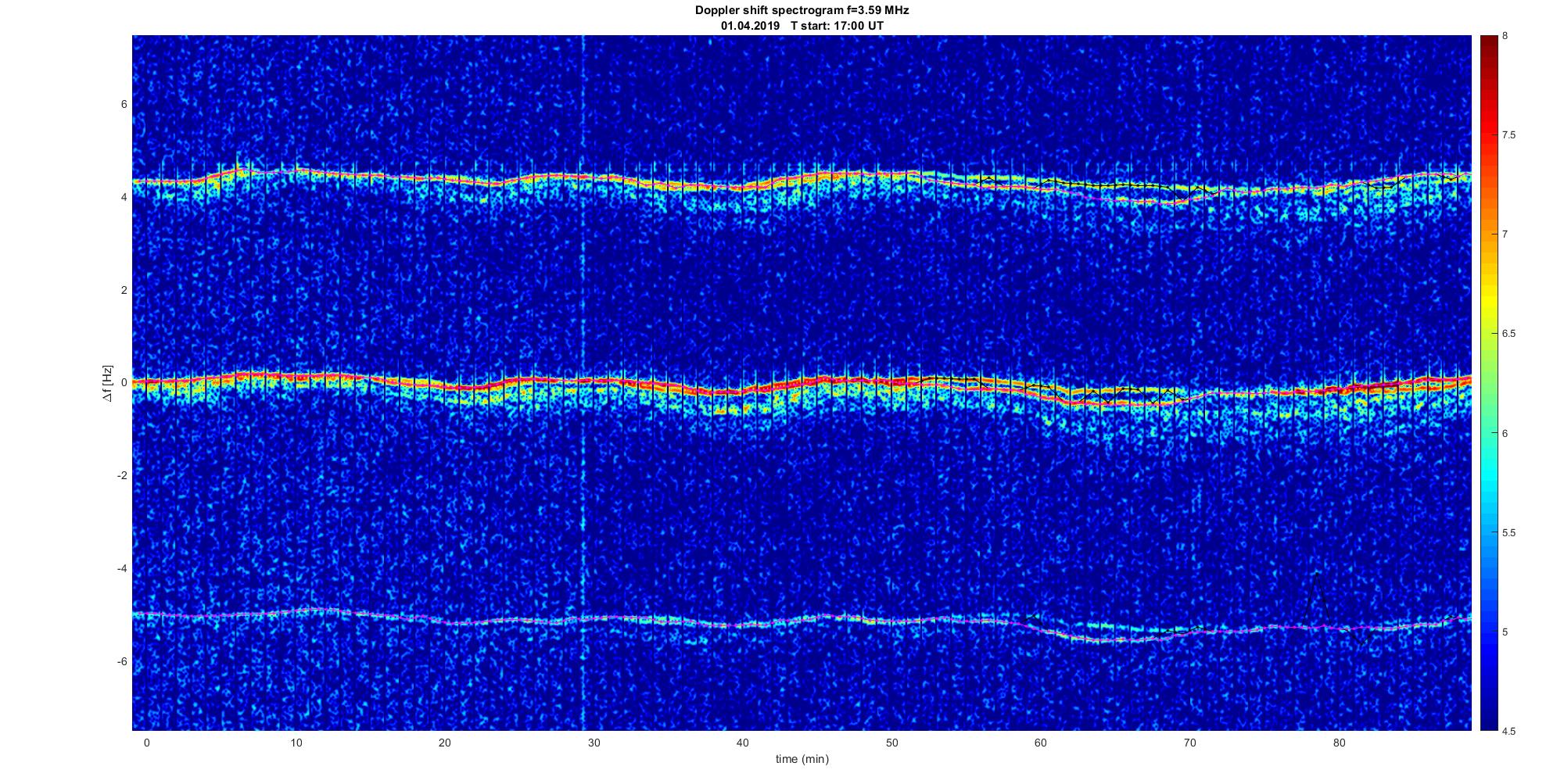Click the x-axis tick label 20
This screenshot has height=784, width=1564.
pos(444,743)
